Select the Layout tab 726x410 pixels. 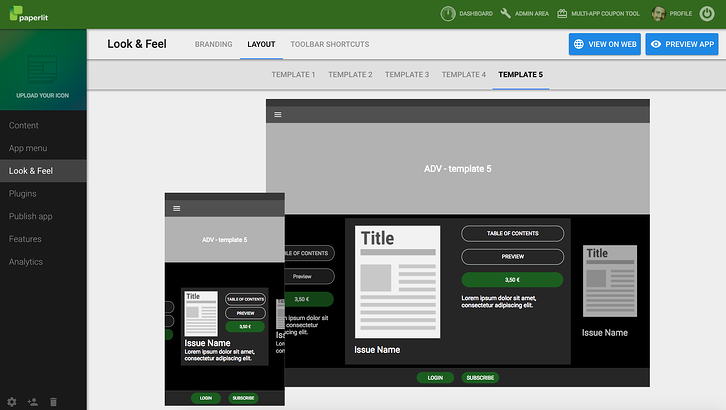(261, 44)
